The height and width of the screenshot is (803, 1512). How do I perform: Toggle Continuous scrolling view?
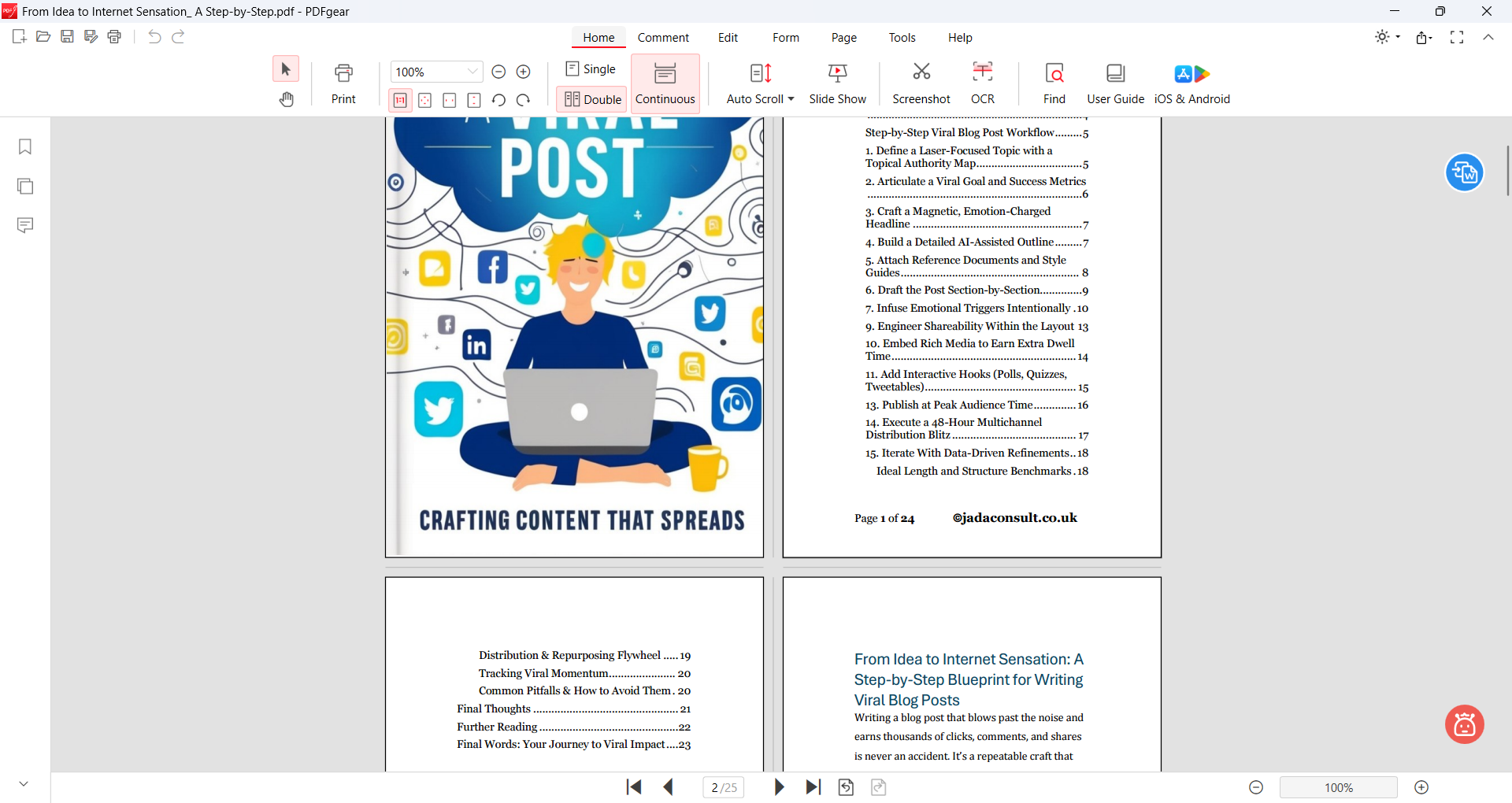(665, 83)
